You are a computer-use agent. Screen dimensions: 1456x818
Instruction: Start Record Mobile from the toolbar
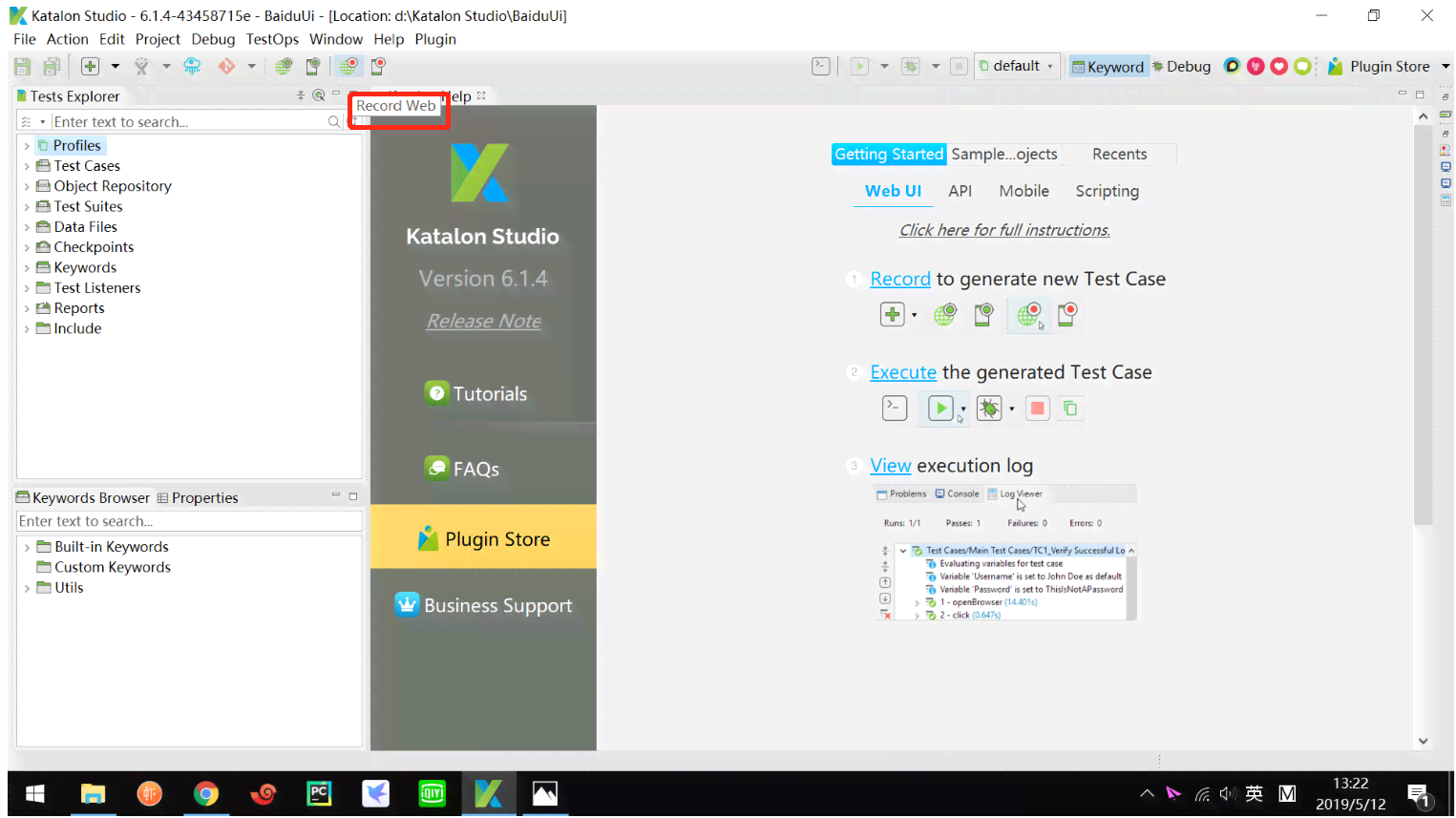point(378,66)
